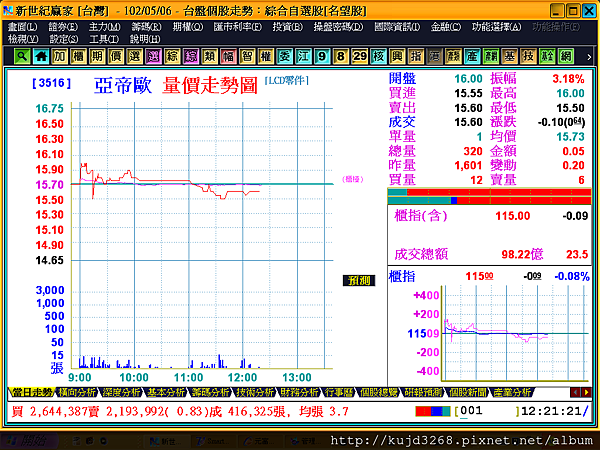Open the 畫面(L) menu
Screen dimensions: 600x450
coord(23,27)
